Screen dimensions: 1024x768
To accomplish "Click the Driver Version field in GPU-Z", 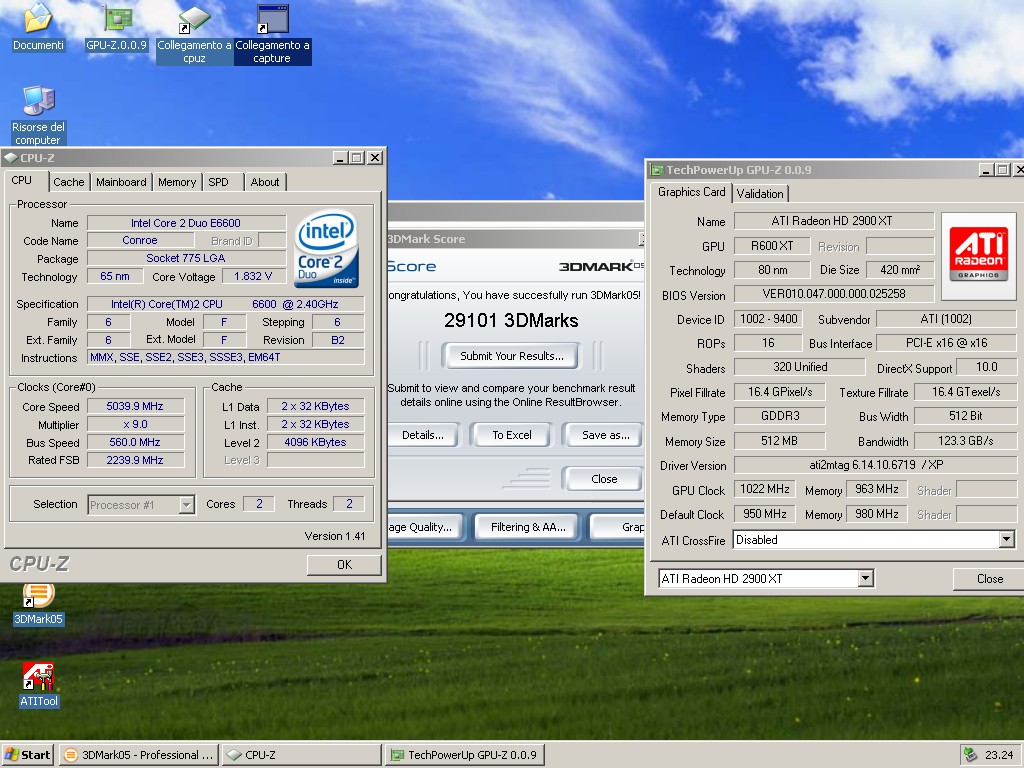I will (875, 465).
